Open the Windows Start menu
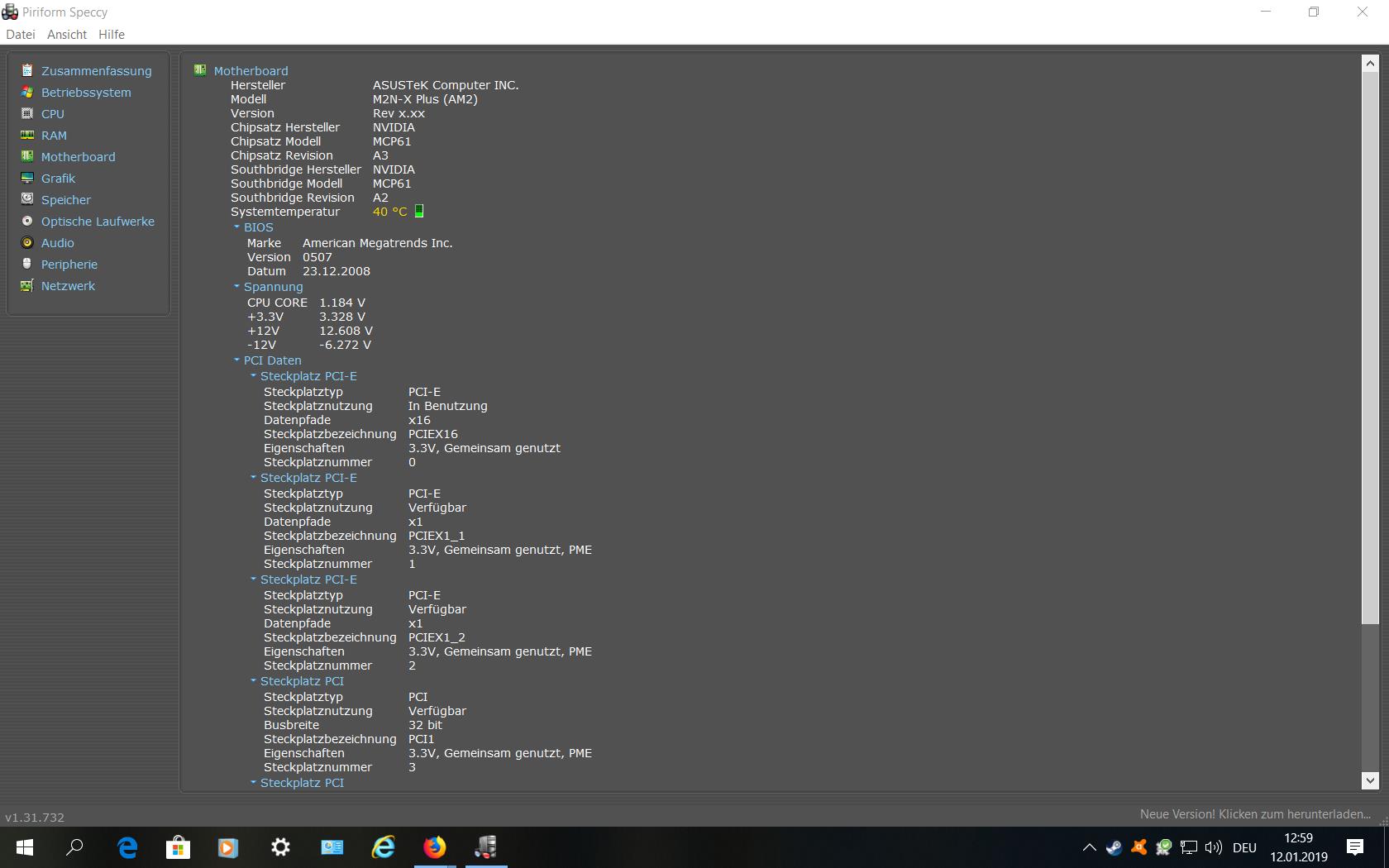 click(24, 847)
